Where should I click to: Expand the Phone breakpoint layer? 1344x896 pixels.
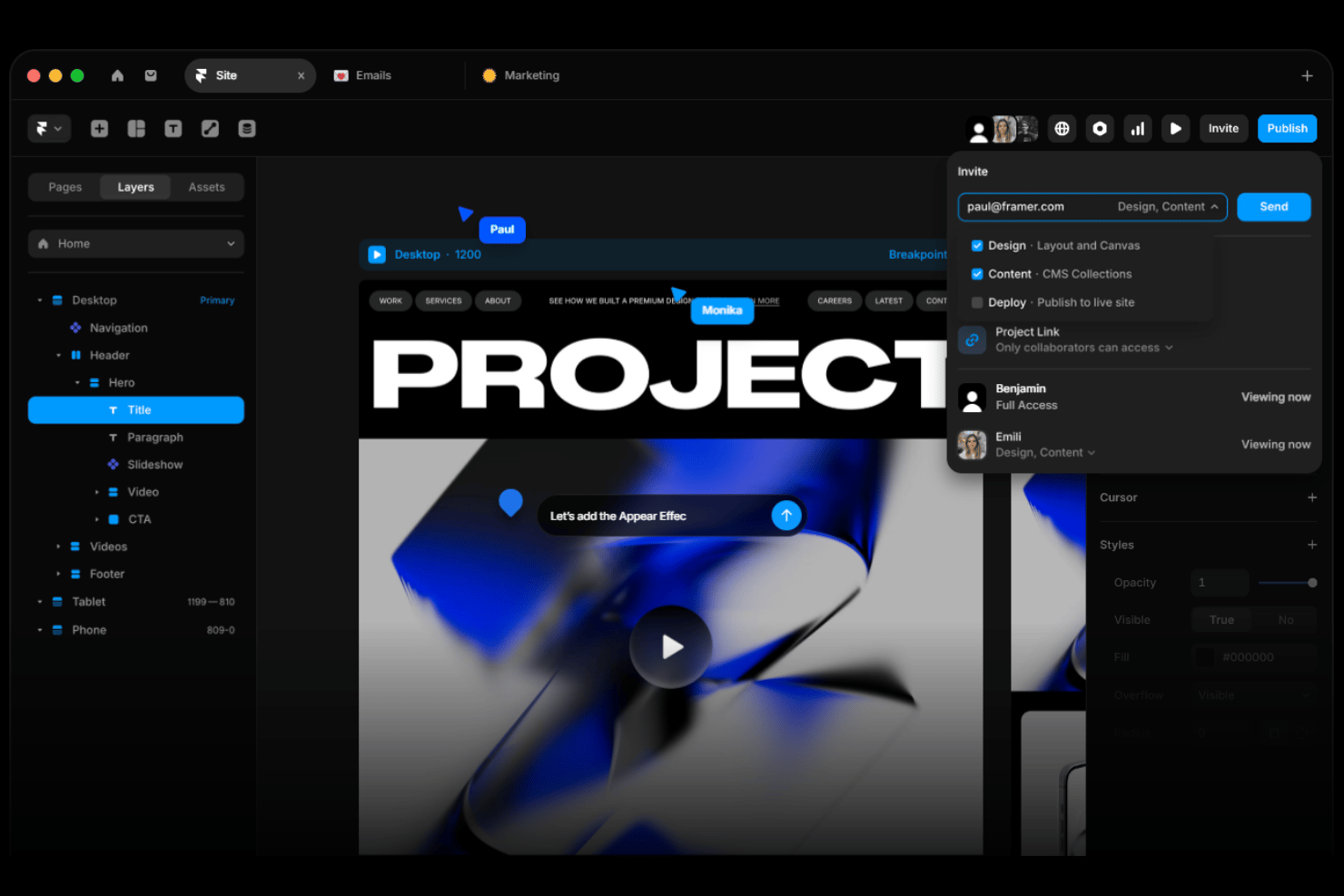click(x=40, y=630)
